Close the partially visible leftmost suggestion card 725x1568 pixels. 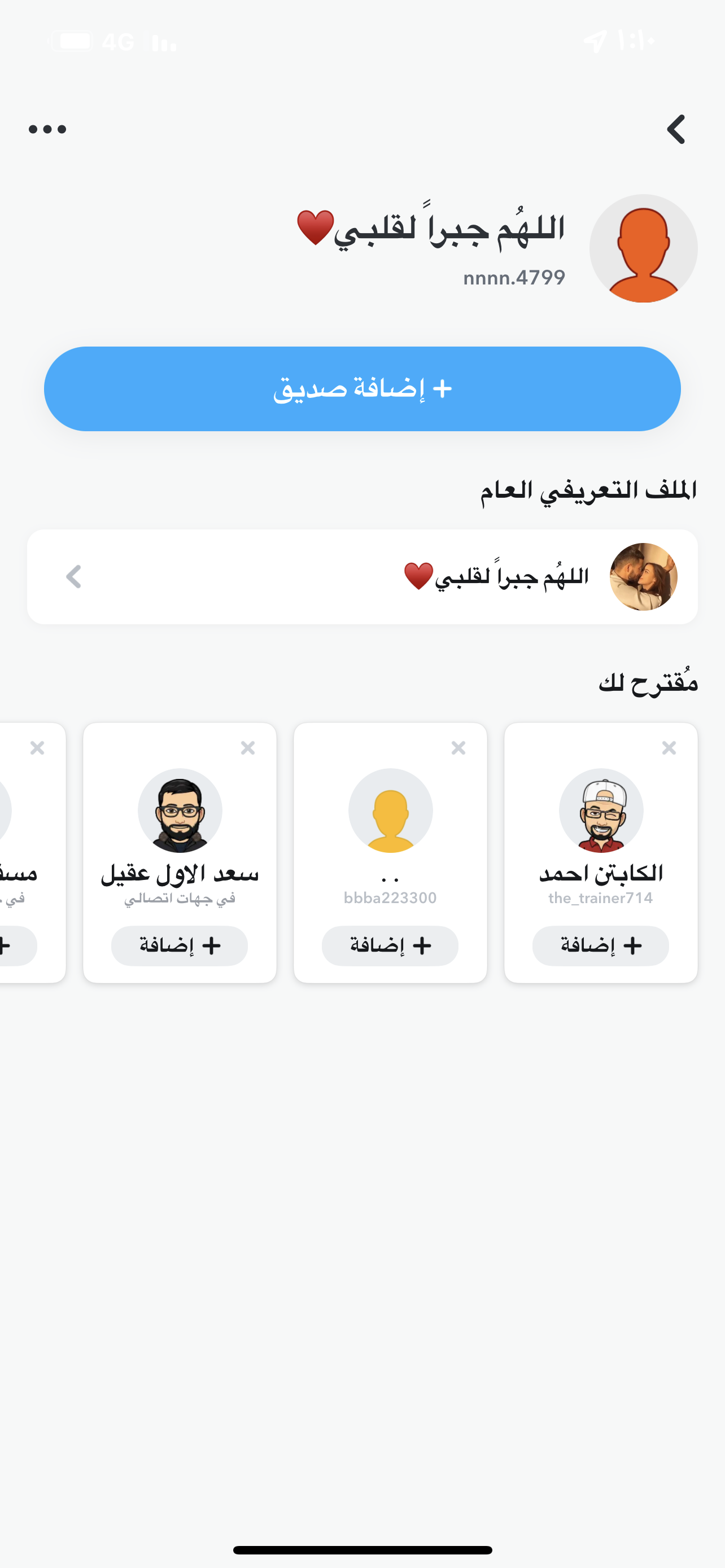(x=37, y=747)
